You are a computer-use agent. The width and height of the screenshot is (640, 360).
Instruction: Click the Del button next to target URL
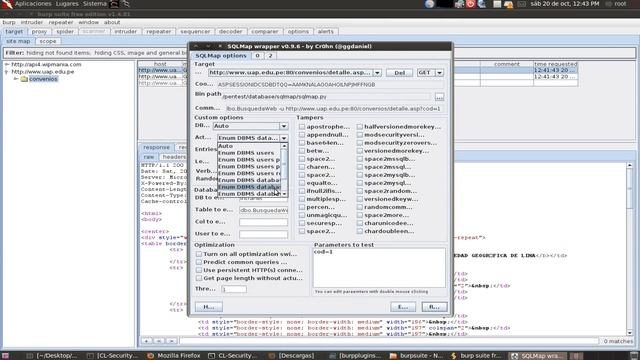(399, 73)
